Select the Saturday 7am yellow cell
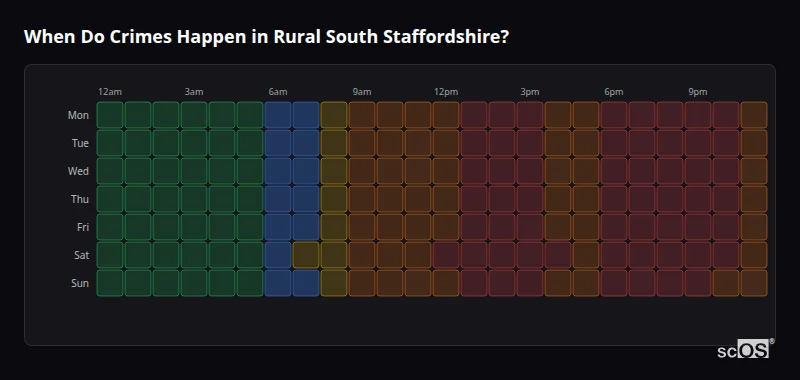Image resolution: width=800 pixels, height=380 pixels. (x=306, y=255)
